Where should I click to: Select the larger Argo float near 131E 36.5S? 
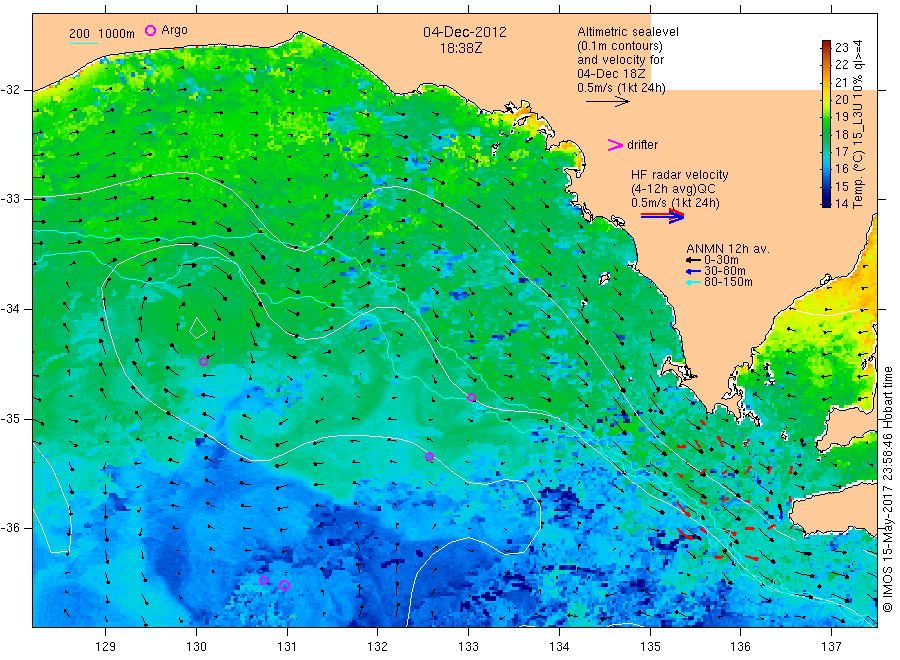(284, 585)
